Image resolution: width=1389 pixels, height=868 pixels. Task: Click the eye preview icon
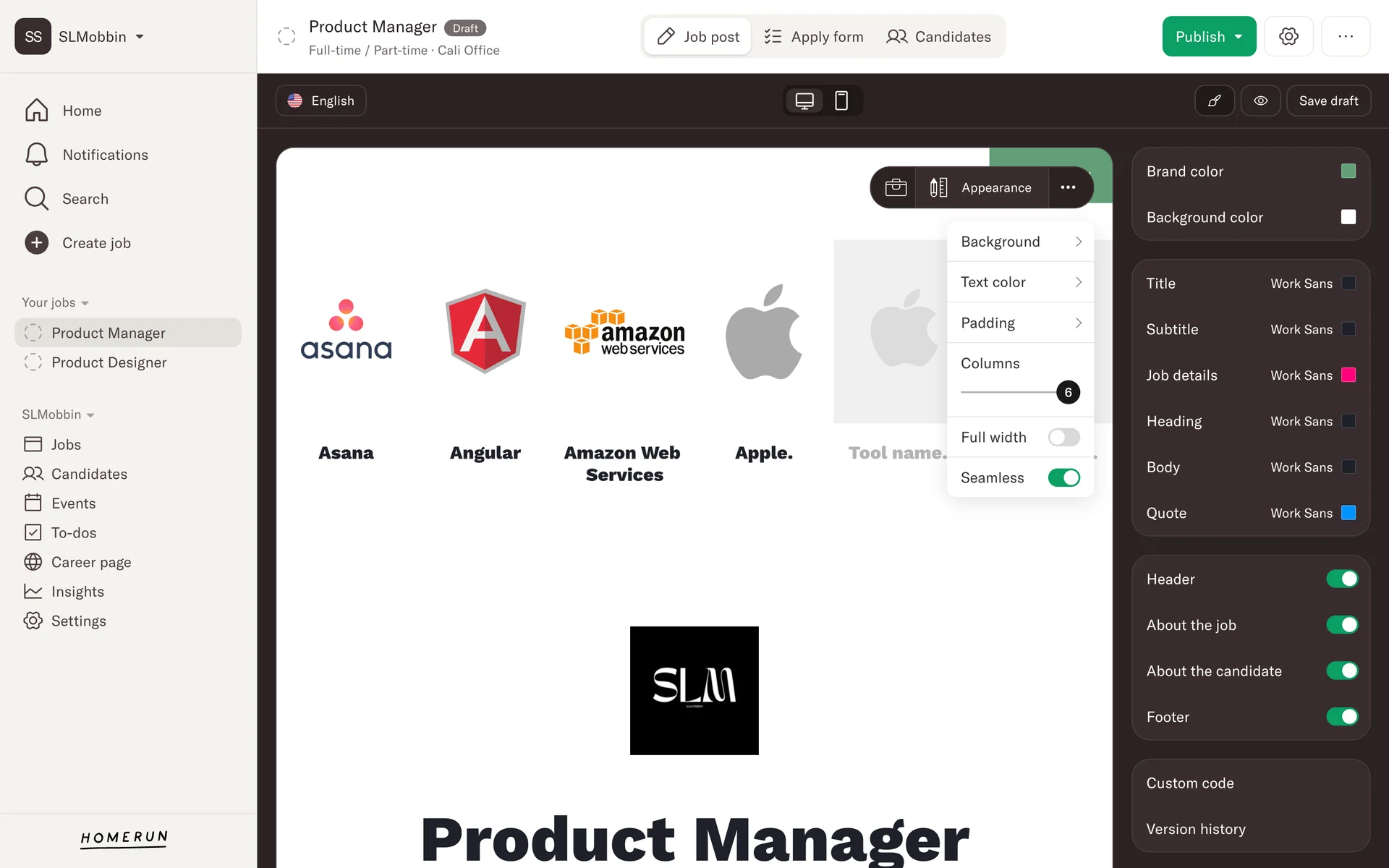click(1260, 101)
